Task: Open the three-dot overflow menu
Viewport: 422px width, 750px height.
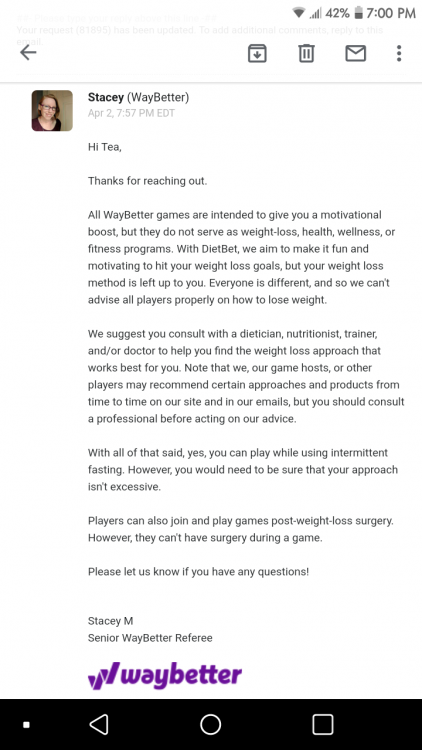Action: (x=399, y=53)
